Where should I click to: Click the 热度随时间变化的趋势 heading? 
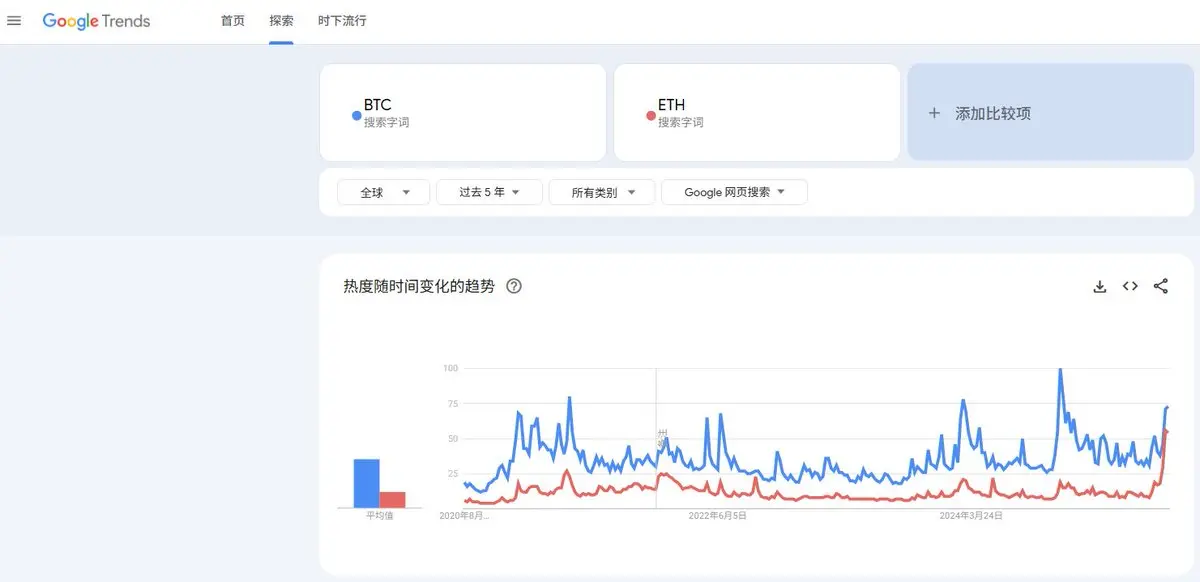coord(419,286)
